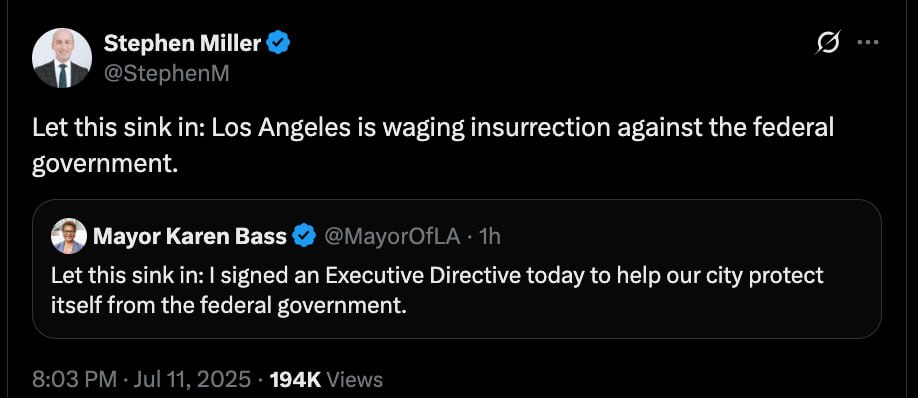Image resolution: width=918 pixels, height=398 pixels.
Task: Click Mayor Karen Bass's small avatar
Action: [x=69, y=236]
